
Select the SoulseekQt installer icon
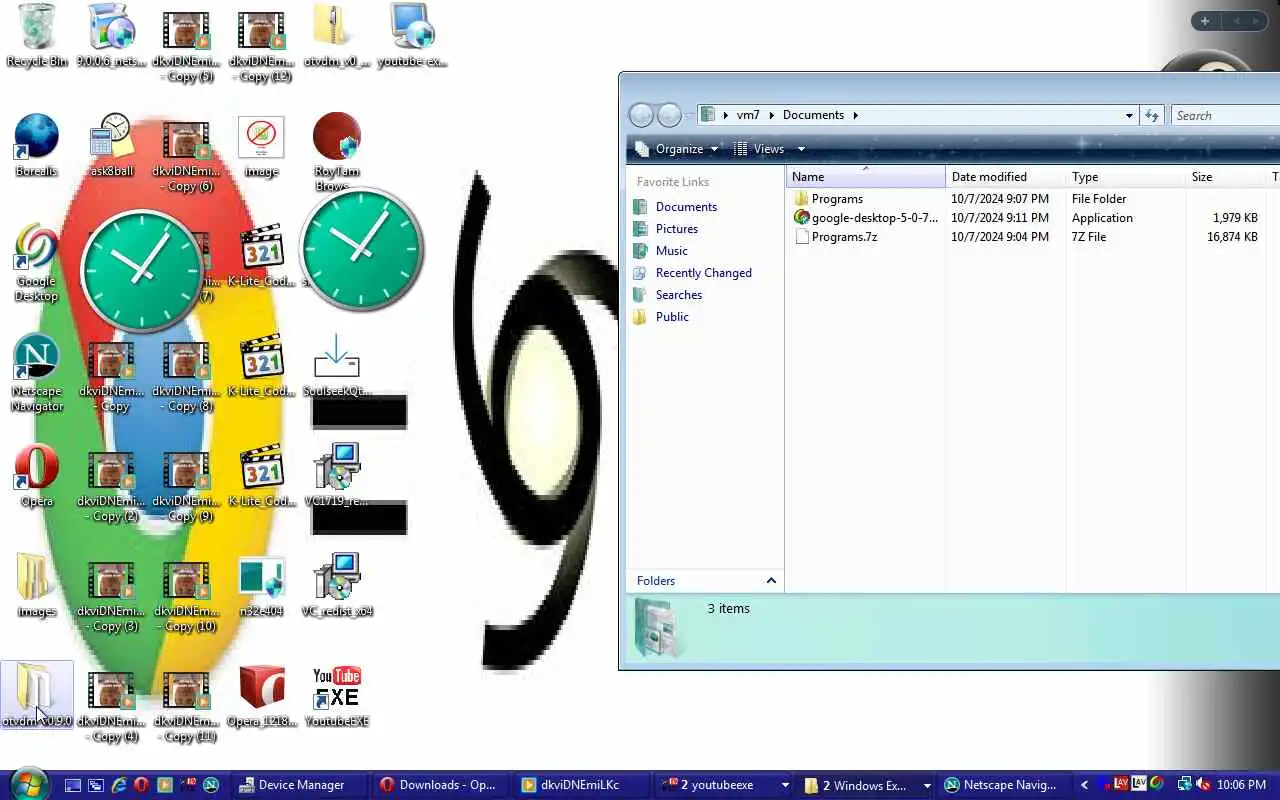point(337,365)
